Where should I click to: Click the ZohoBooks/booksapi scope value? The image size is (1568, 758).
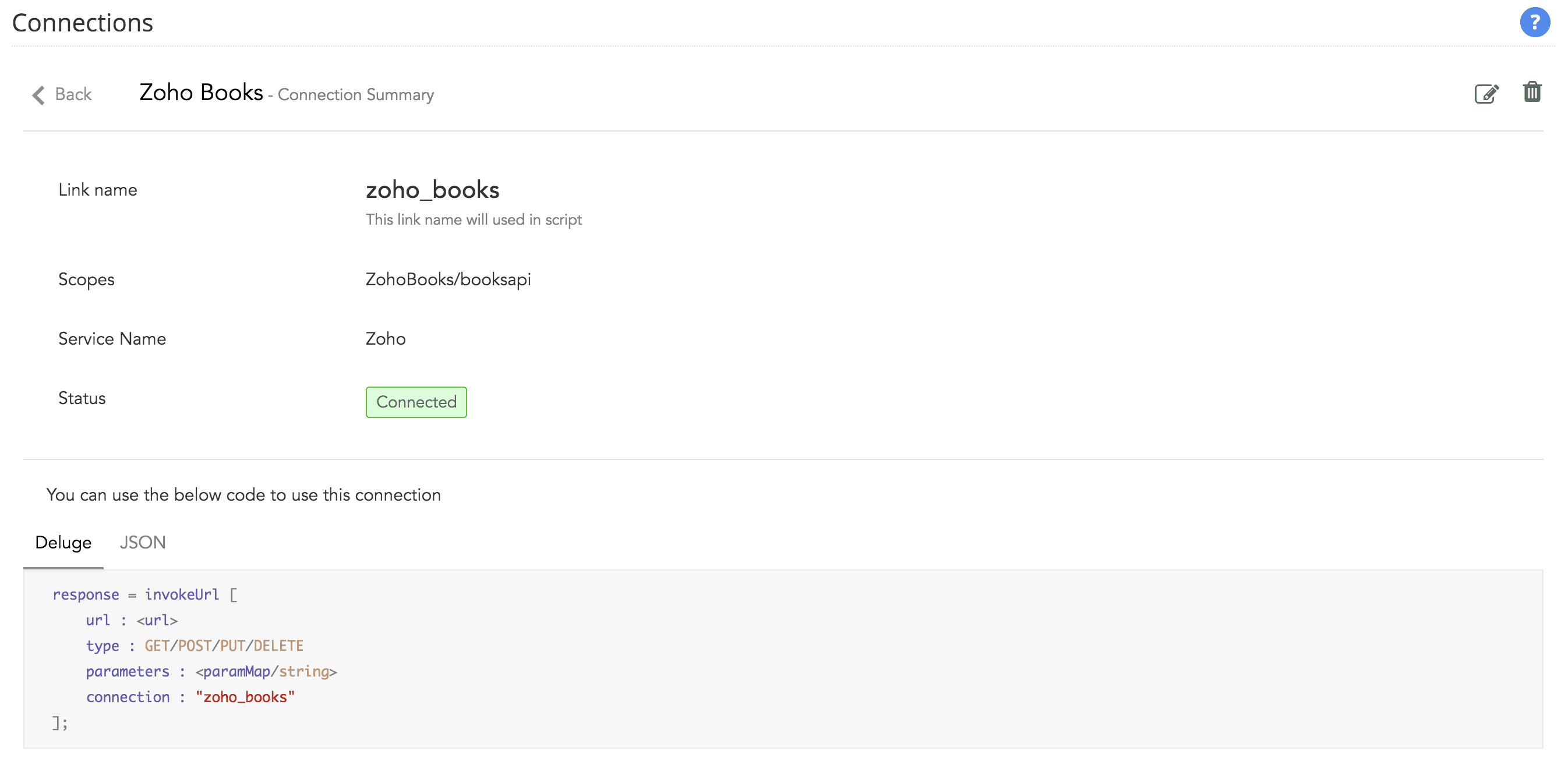pyautogui.click(x=448, y=279)
